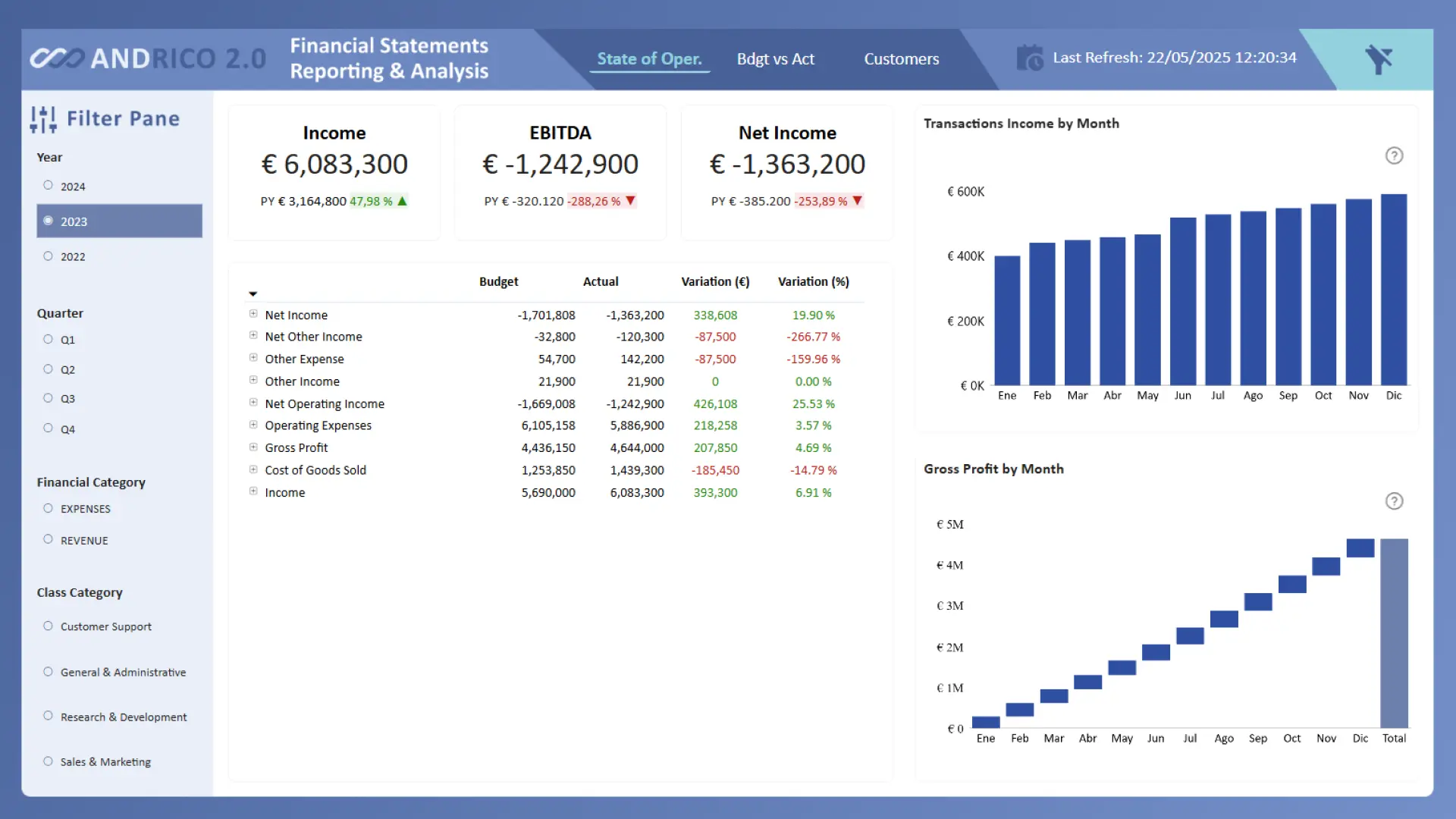Open the Customers tab
This screenshot has width=1456, height=819.
tap(901, 59)
